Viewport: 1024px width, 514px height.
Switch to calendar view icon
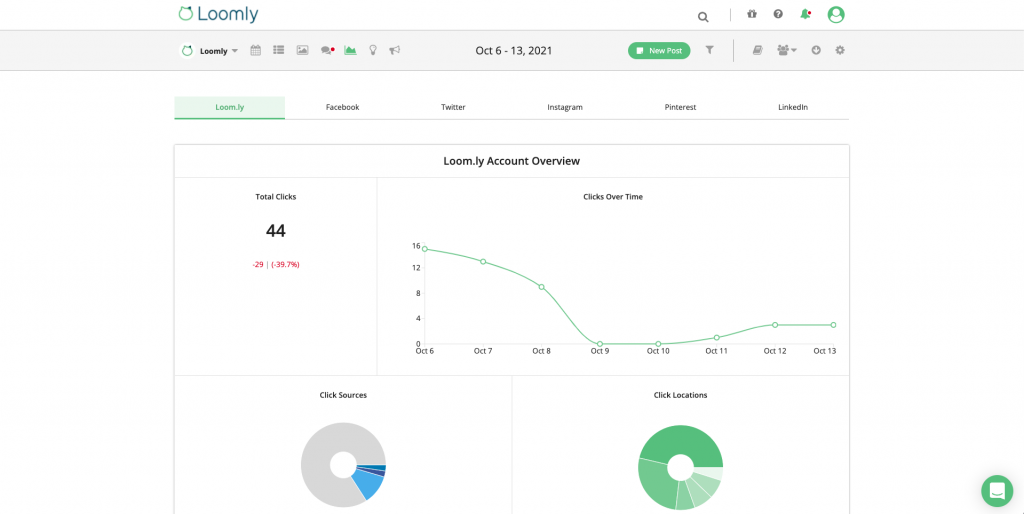pyautogui.click(x=255, y=50)
